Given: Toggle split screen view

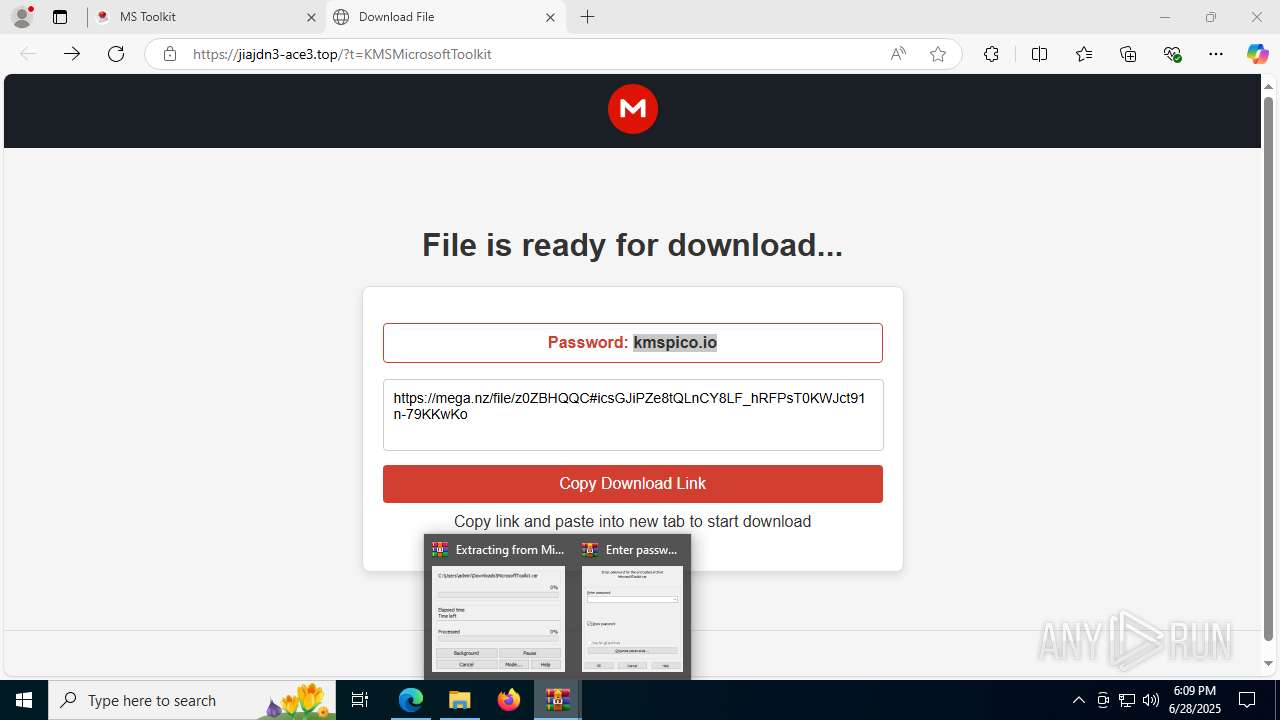Looking at the screenshot, I should pos(1040,54).
